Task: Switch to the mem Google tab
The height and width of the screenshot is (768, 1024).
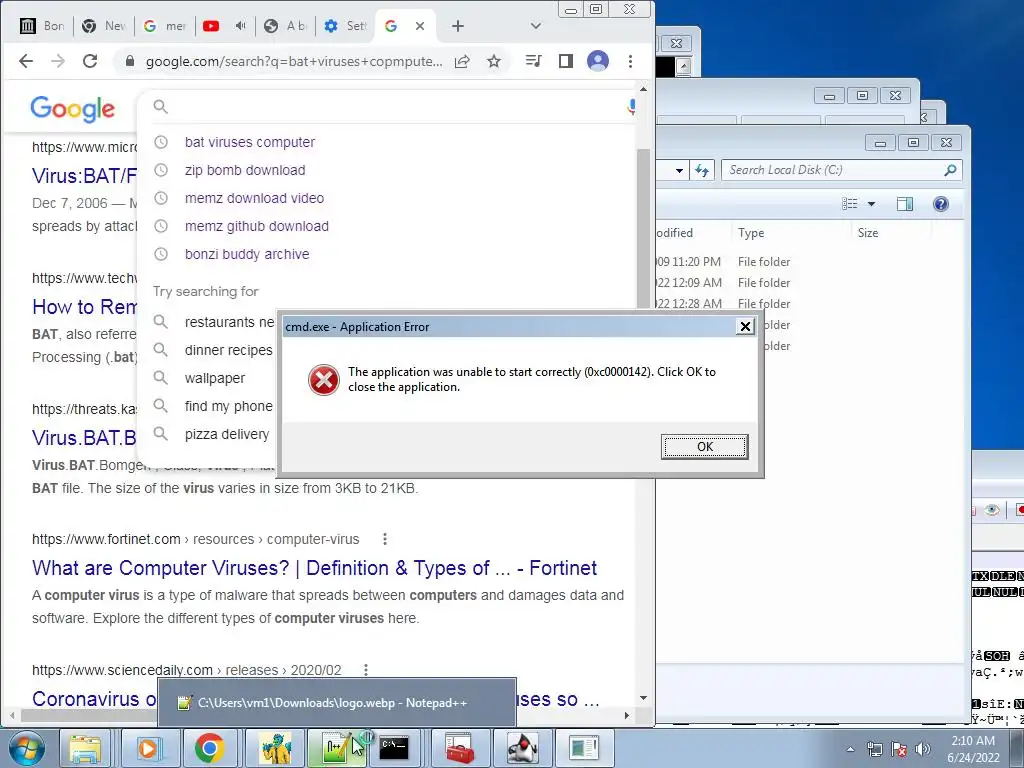Action: click(x=165, y=26)
